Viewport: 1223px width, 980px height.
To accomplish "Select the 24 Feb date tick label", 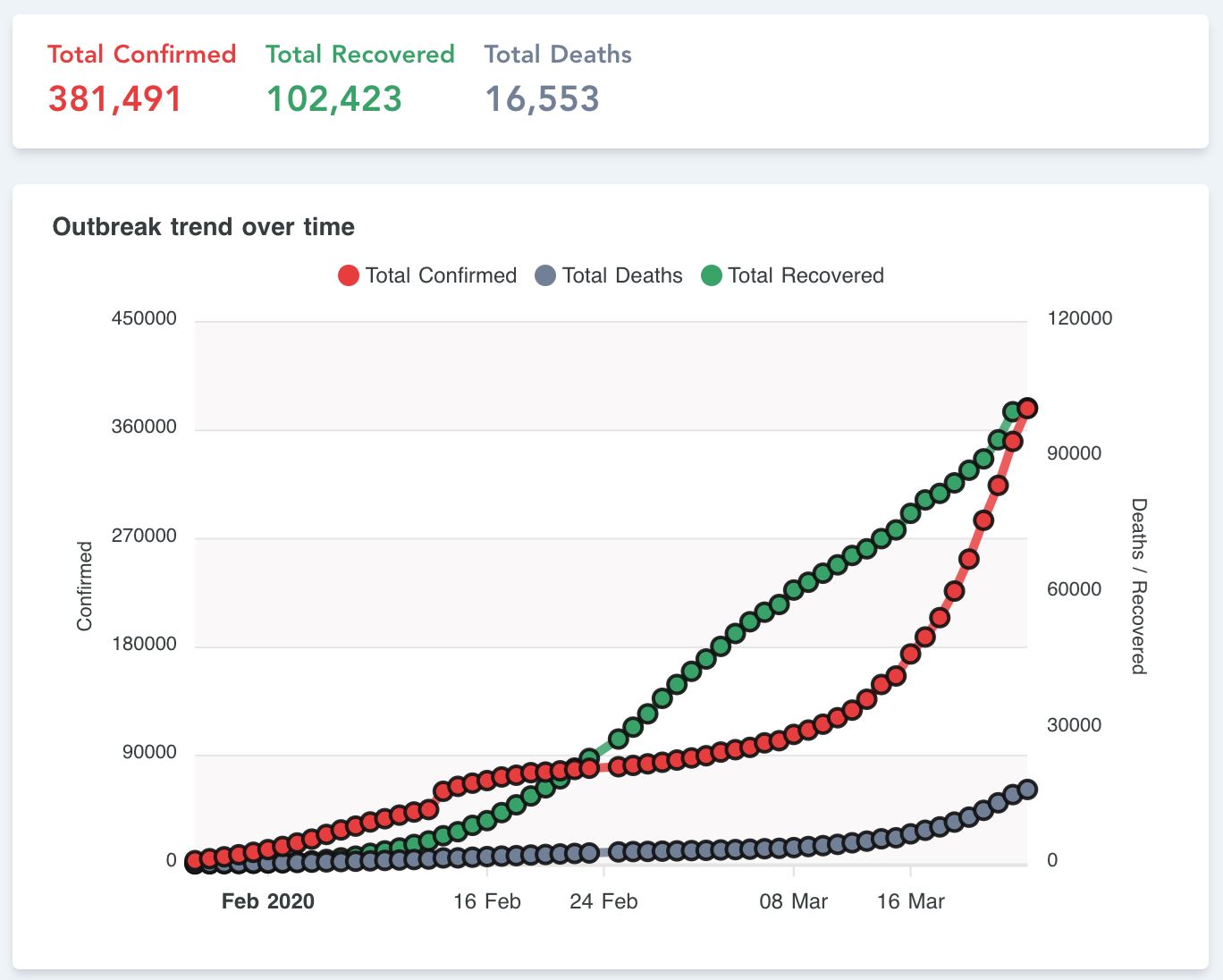I will point(603,901).
